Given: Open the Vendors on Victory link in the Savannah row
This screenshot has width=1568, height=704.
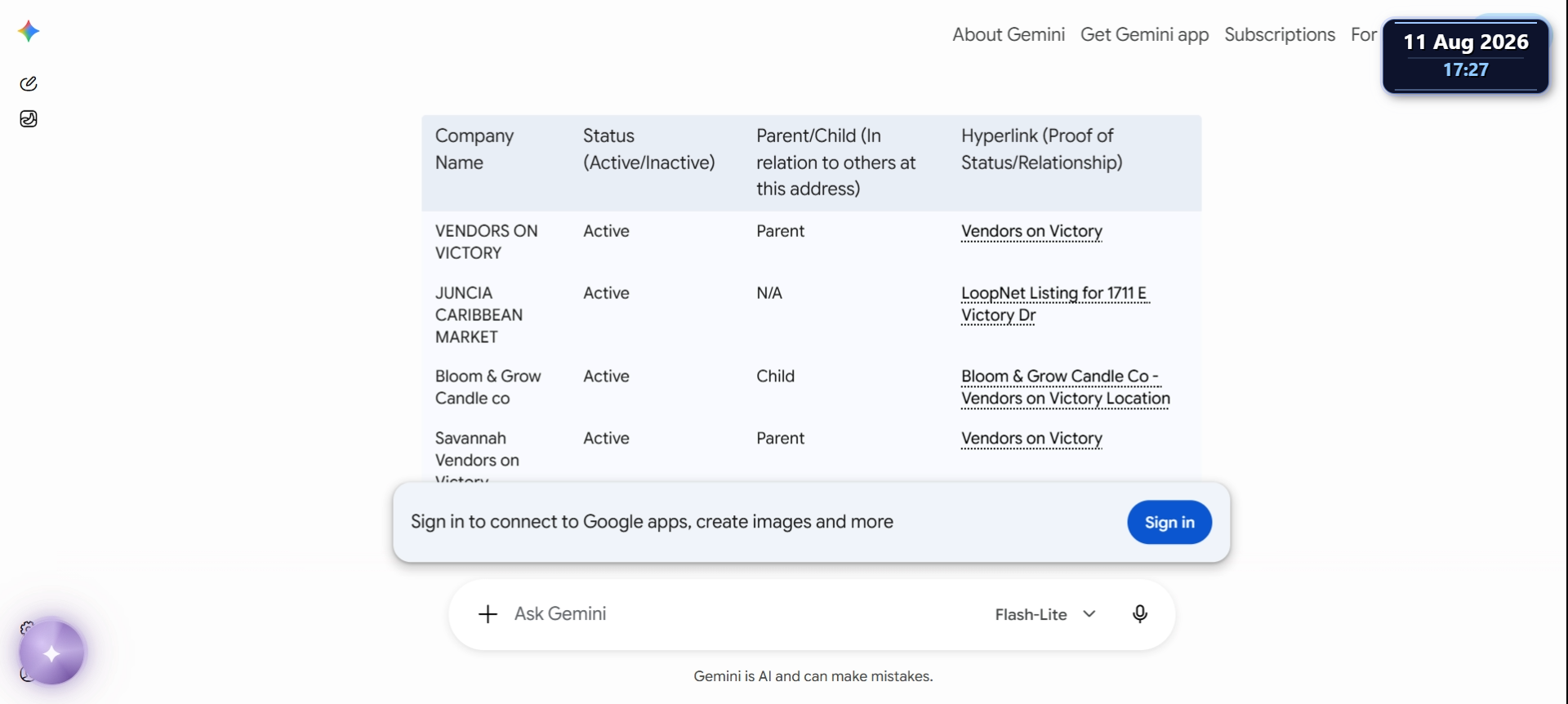Looking at the screenshot, I should click(x=1031, y=439).
